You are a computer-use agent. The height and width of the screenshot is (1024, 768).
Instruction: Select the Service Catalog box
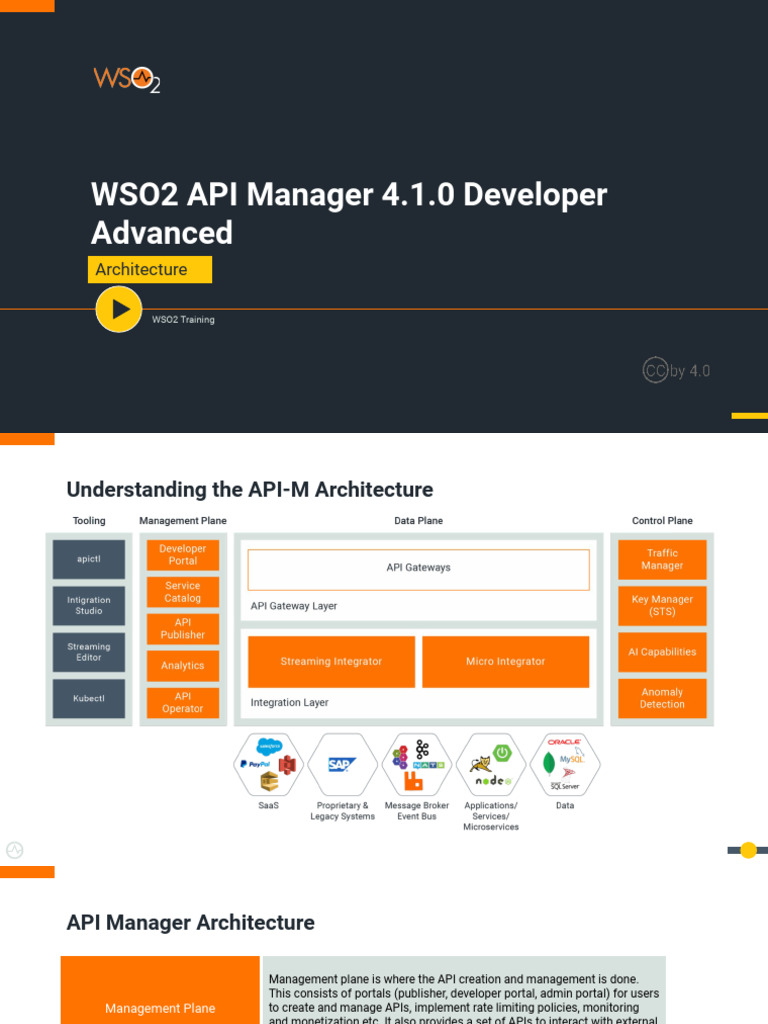coord(183,592)
